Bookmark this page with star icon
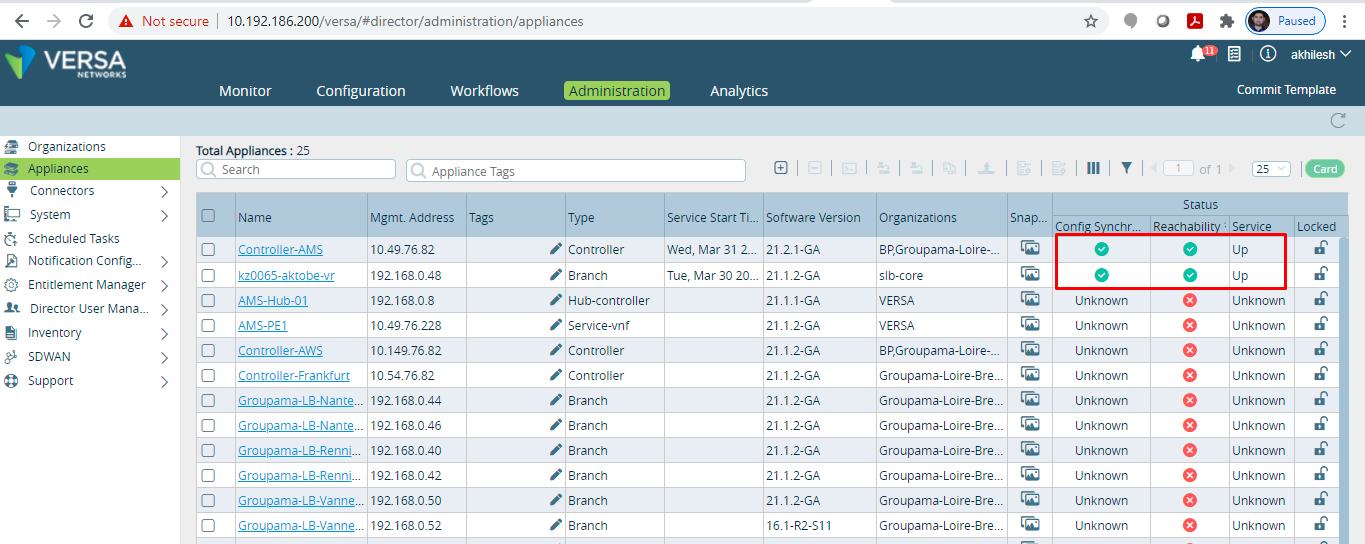This screenshot has width=1365, height=544. [x=1091, y=21]
